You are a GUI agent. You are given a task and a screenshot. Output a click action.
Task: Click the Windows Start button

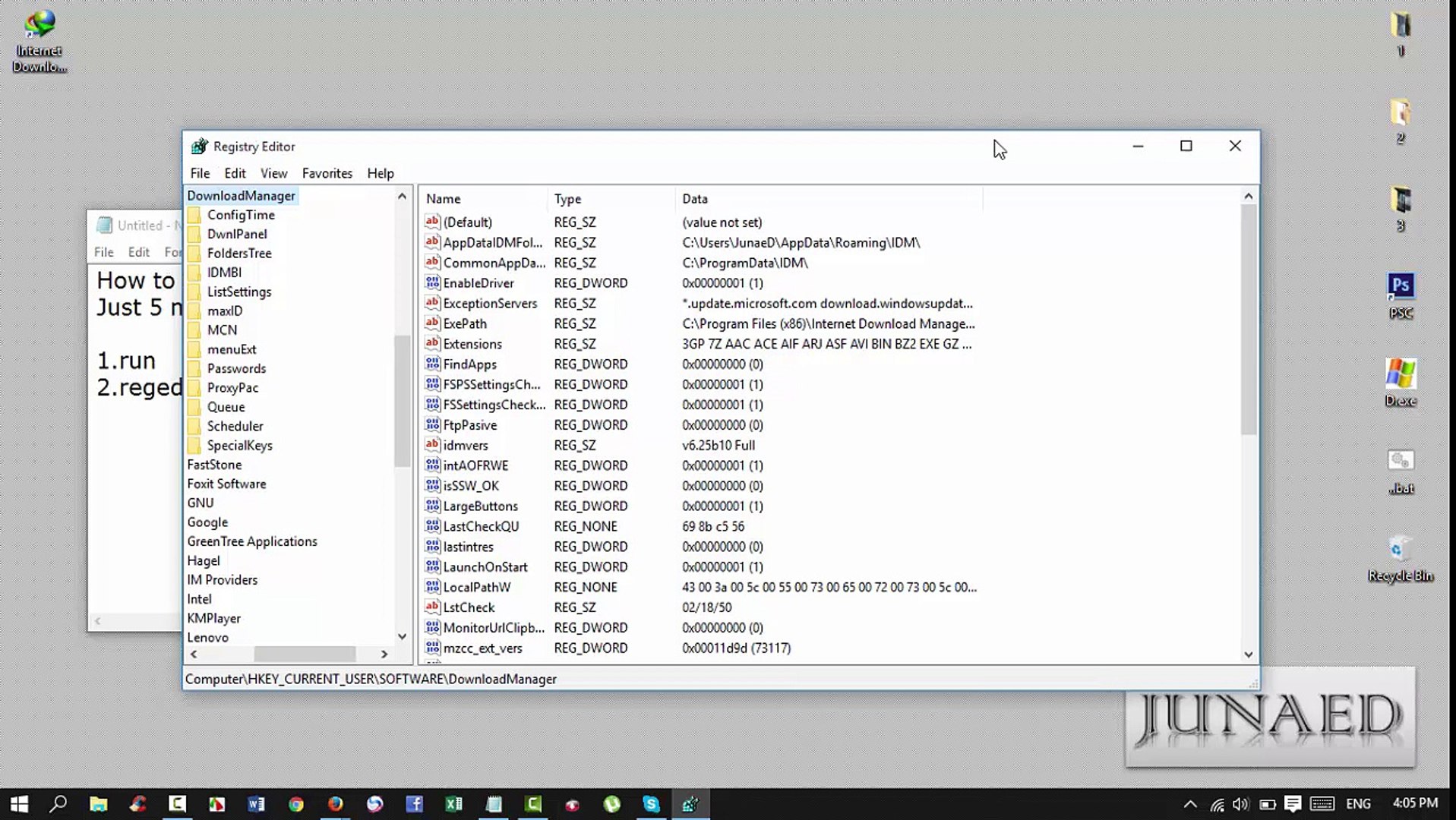(x=19, y=803)
